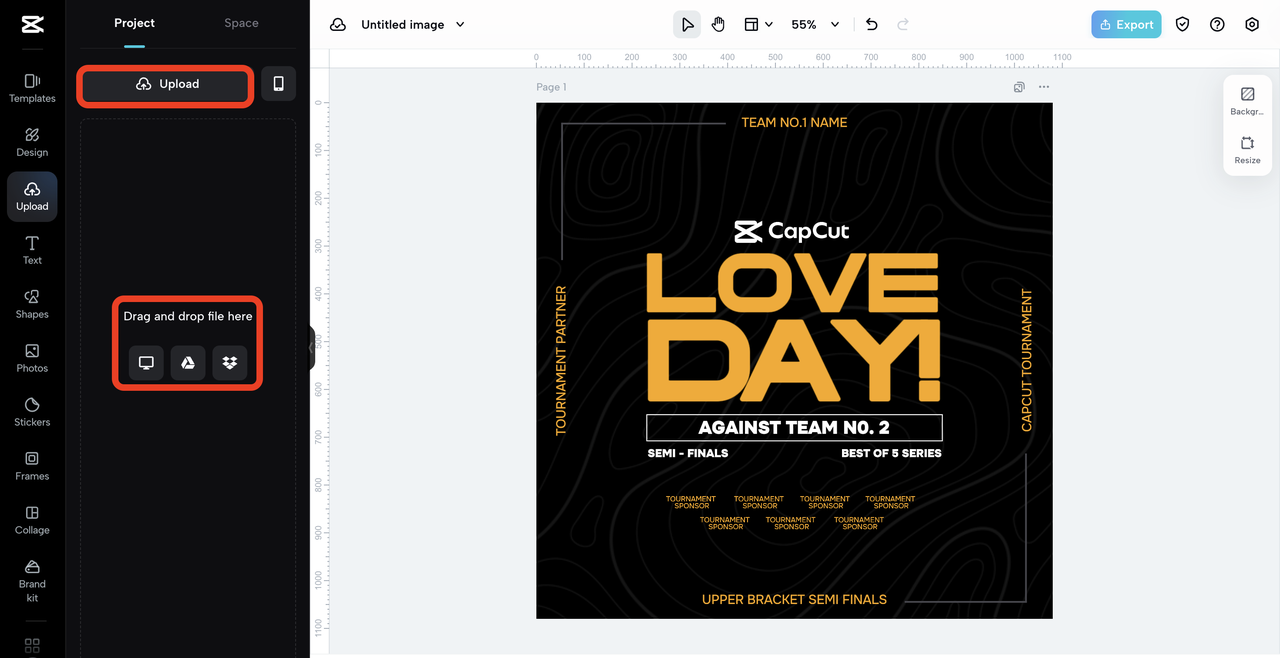Click the undo arrow
The width and height of the screenshot is (1280, 658).
coord(871,24)
